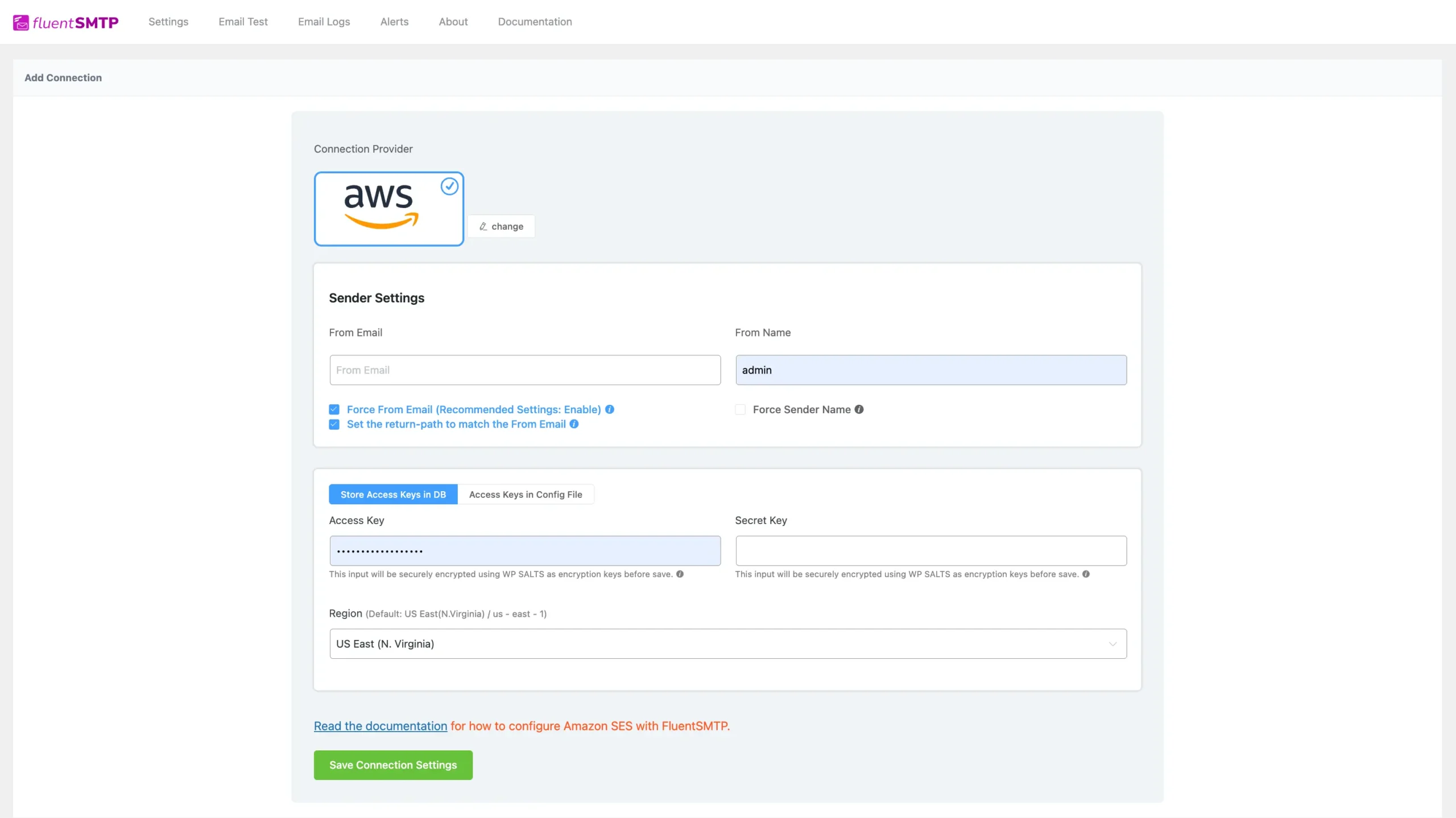
Task: Select the AWS provider card
Action: tap(389, 209)
